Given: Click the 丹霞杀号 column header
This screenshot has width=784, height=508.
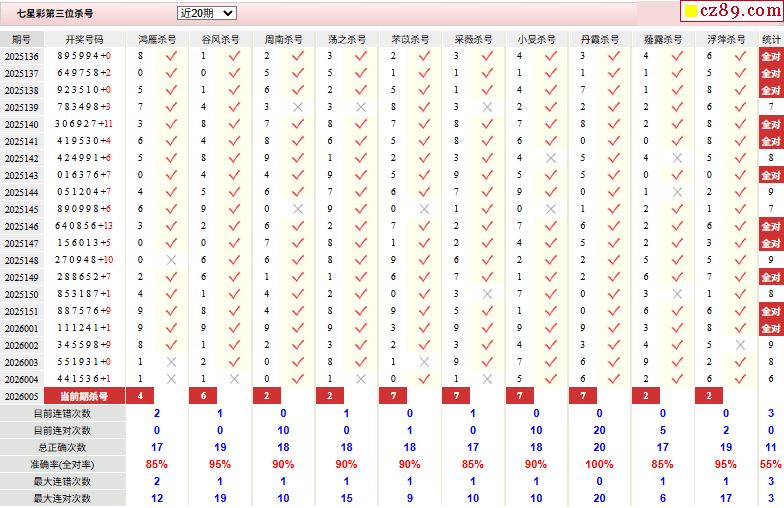Looking at the screenshot, I should pyautogui.click(x=600, y=40).
